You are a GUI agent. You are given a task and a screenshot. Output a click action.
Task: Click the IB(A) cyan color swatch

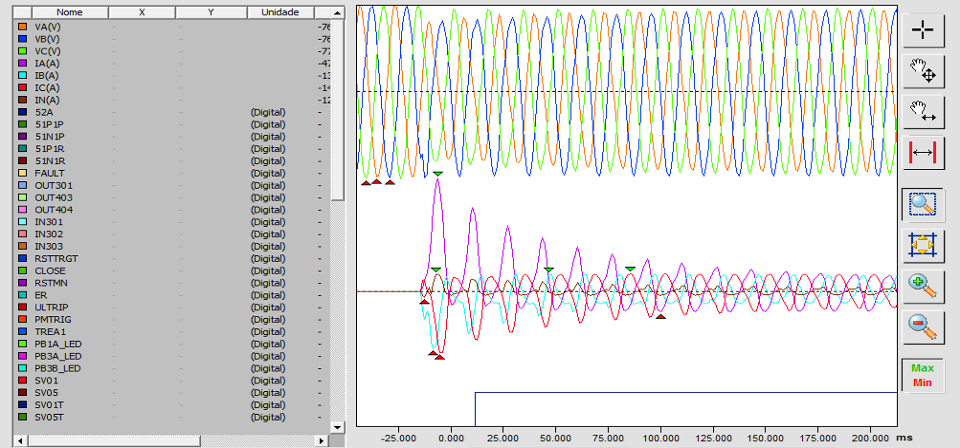tap(23, 75)
